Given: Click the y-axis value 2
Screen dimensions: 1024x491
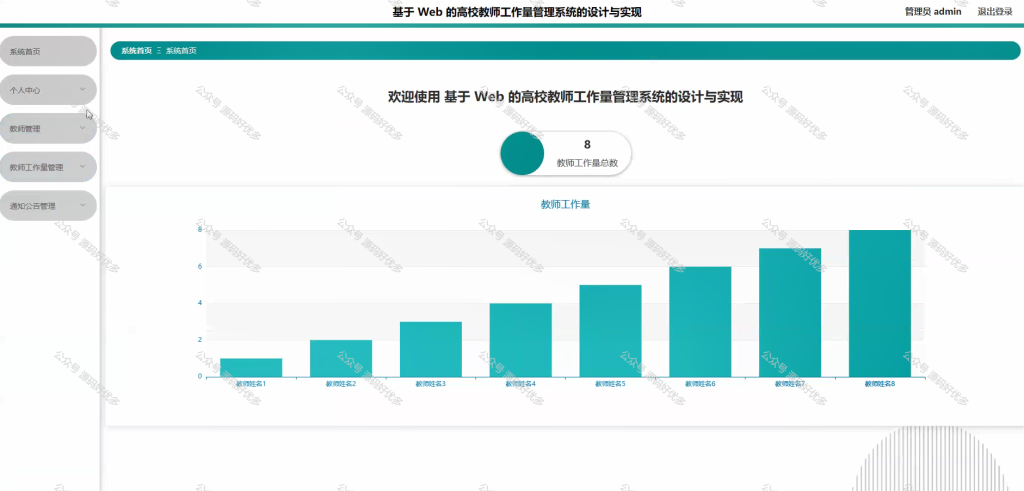Looking at the screenshot, I should point(200,340).
